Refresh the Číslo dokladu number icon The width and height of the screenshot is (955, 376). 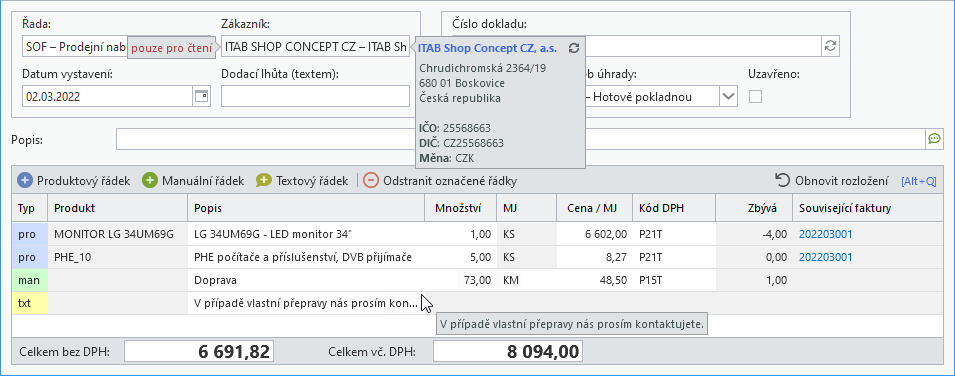(x=830, y=46)
